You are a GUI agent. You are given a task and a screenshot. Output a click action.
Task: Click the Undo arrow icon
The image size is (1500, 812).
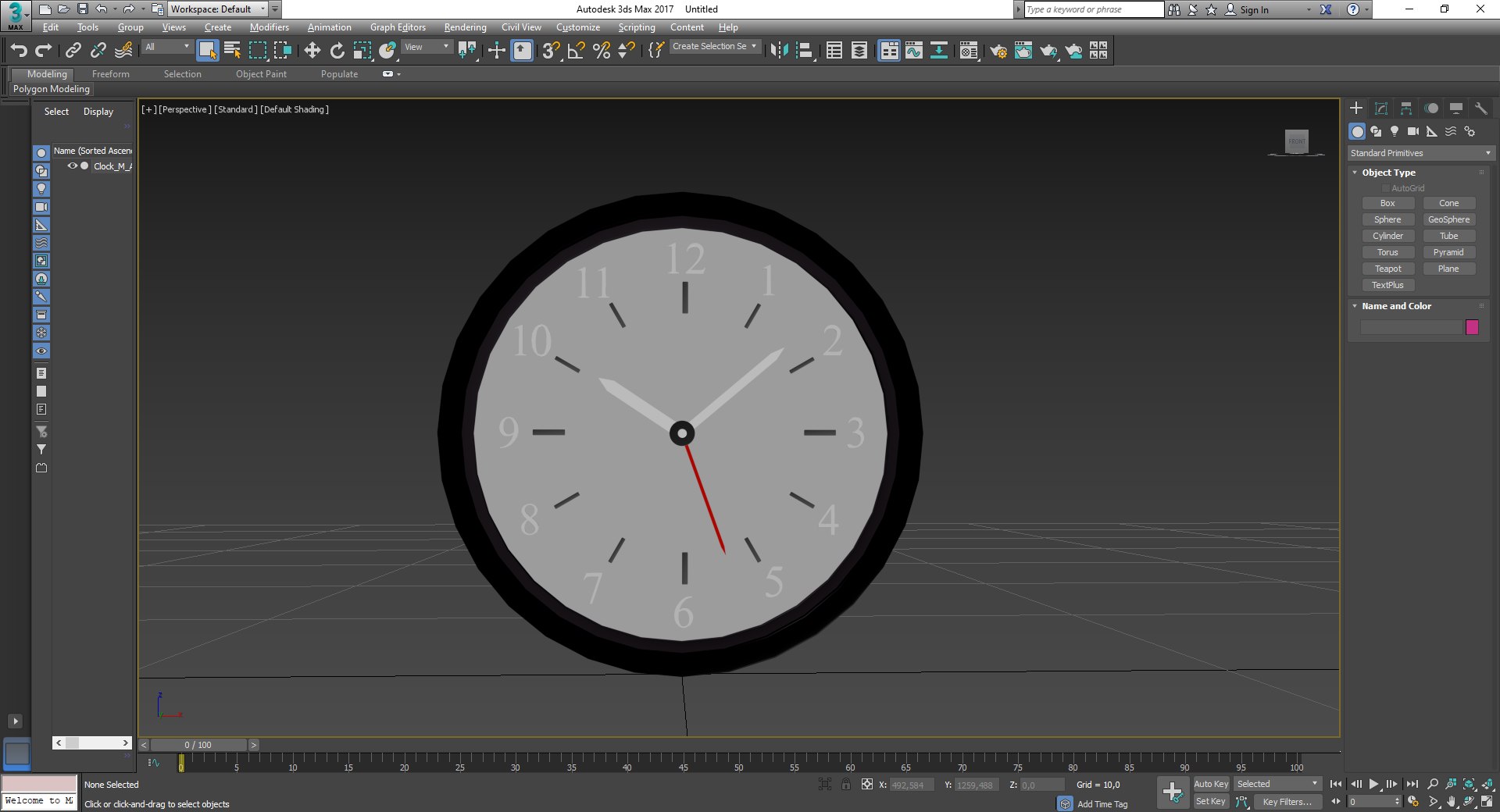coord(19,51)
